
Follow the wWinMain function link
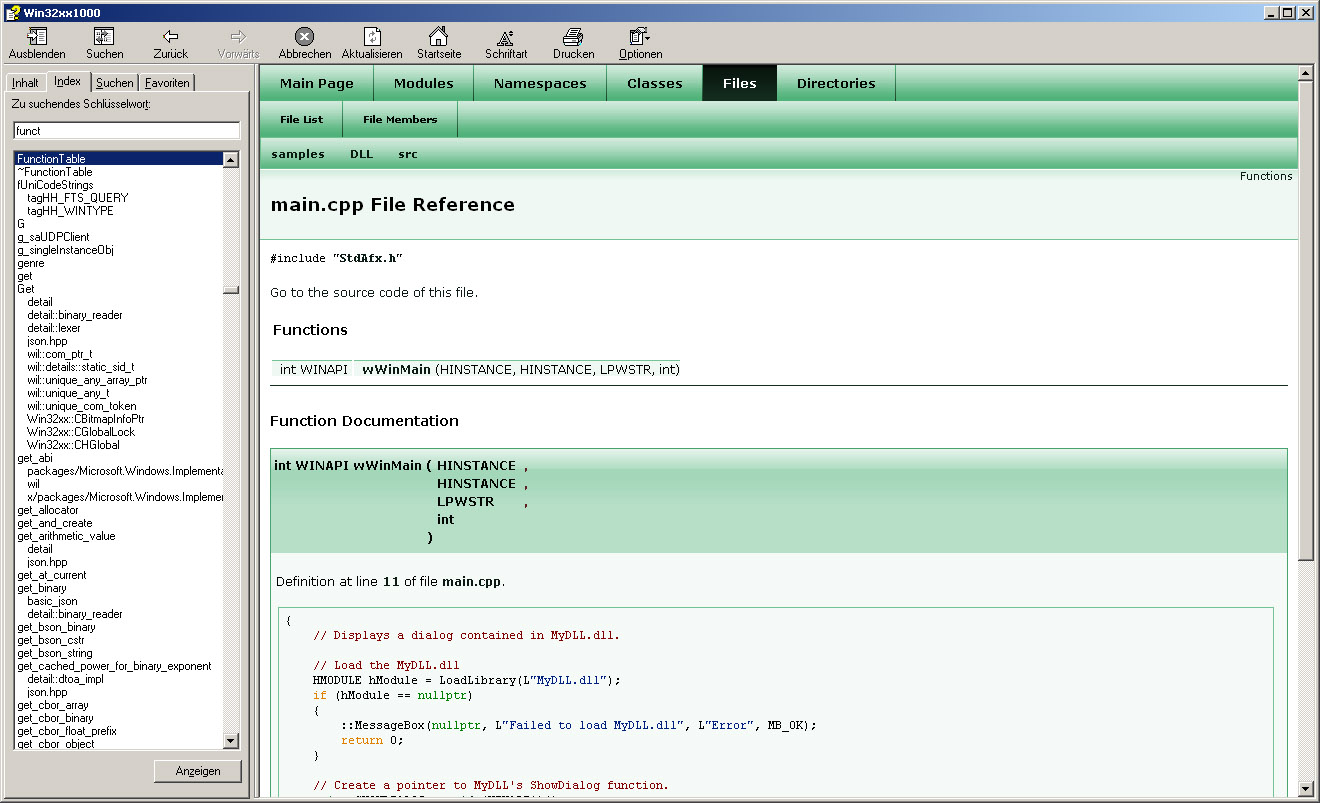[396, 370]
